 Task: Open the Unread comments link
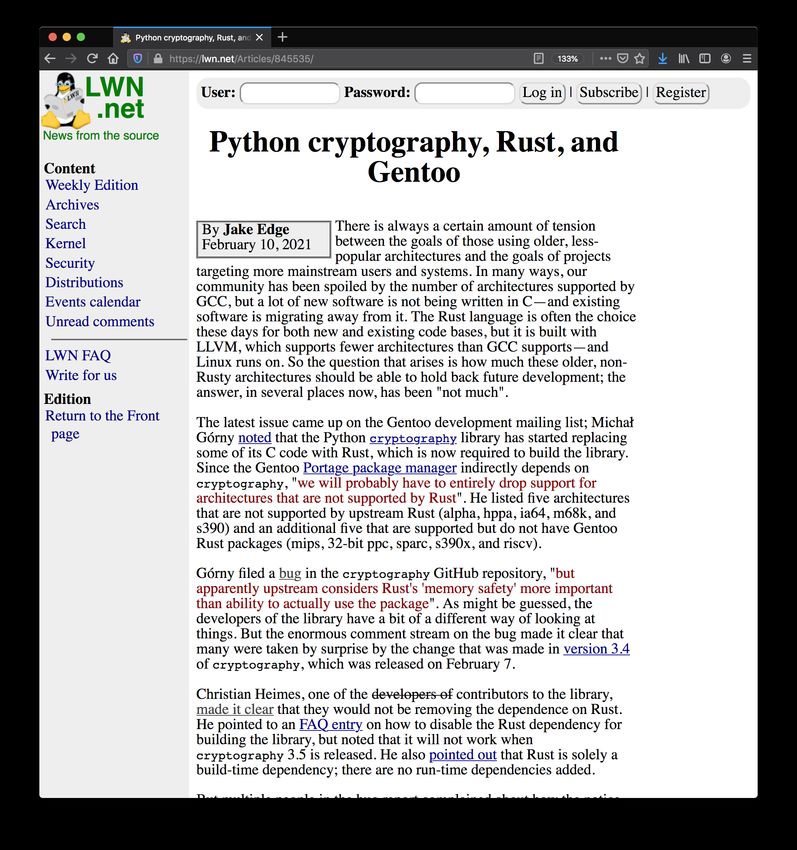[100, 321]
